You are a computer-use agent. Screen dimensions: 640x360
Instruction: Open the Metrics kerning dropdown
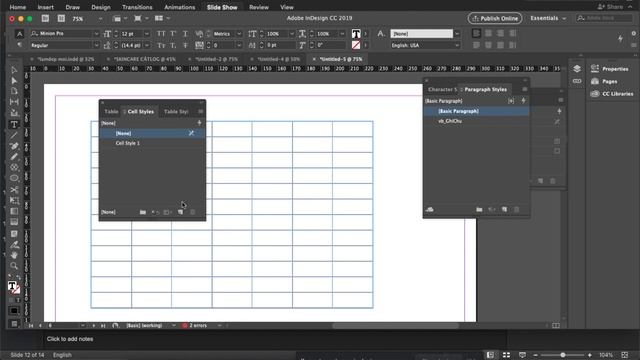239,33
